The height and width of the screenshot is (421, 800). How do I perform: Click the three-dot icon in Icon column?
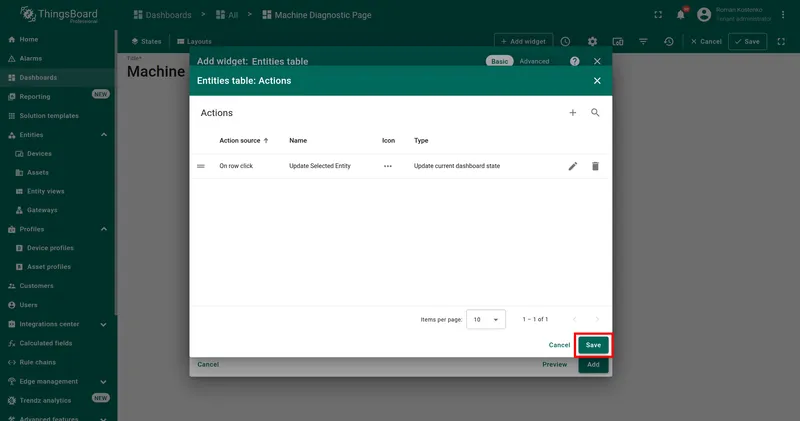click(388, 166)
